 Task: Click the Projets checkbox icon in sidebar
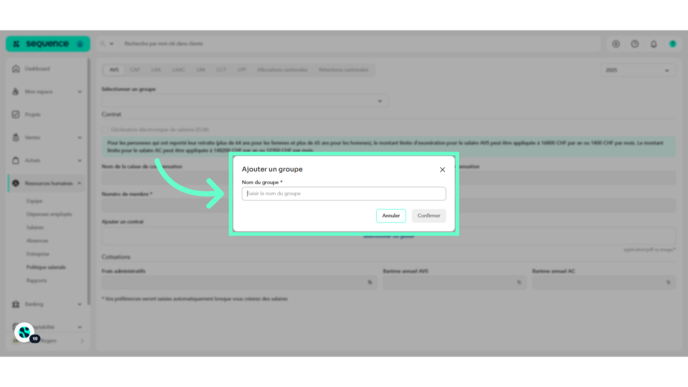pos(16,115)
